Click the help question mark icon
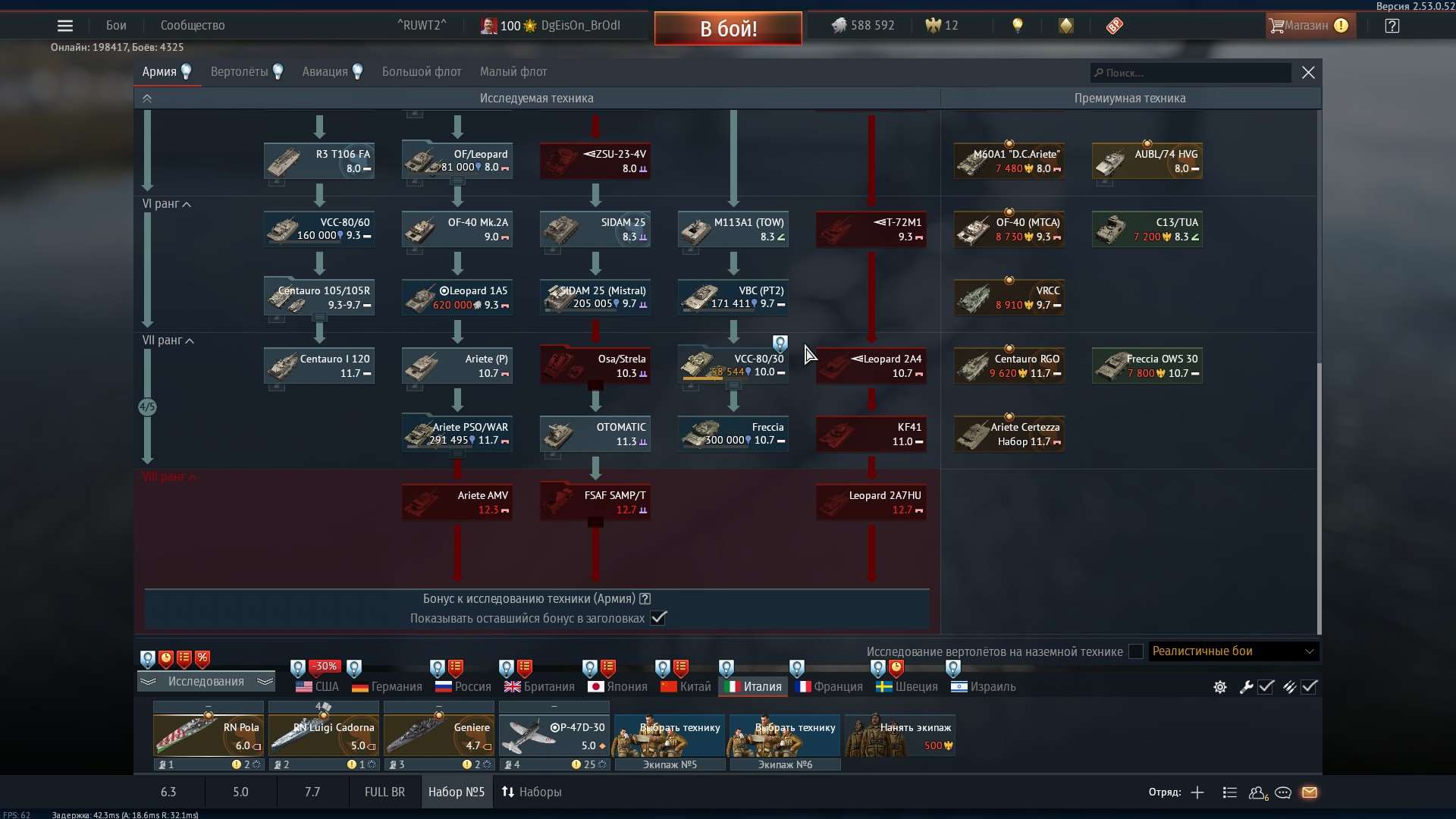This screenshot has height=819, width=1456. coord(1392,25)
